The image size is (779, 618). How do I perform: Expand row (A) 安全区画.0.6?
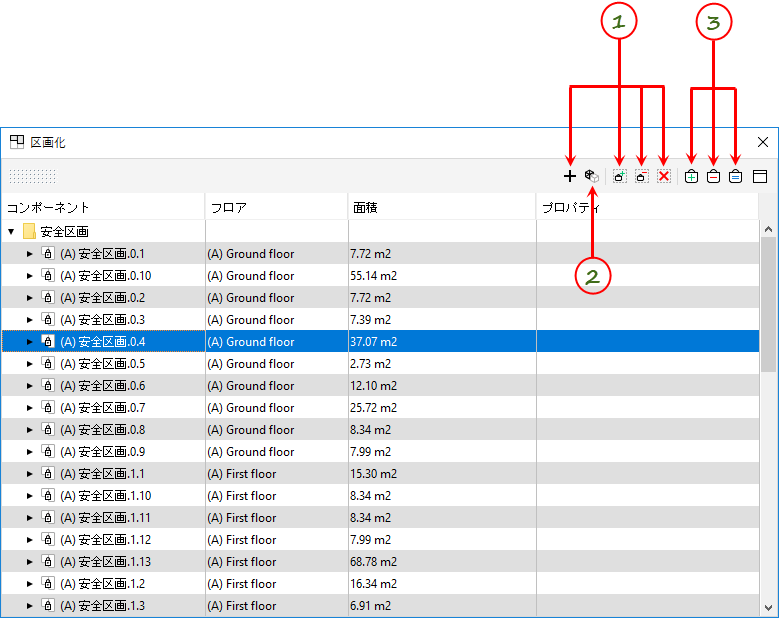[29, 386]
